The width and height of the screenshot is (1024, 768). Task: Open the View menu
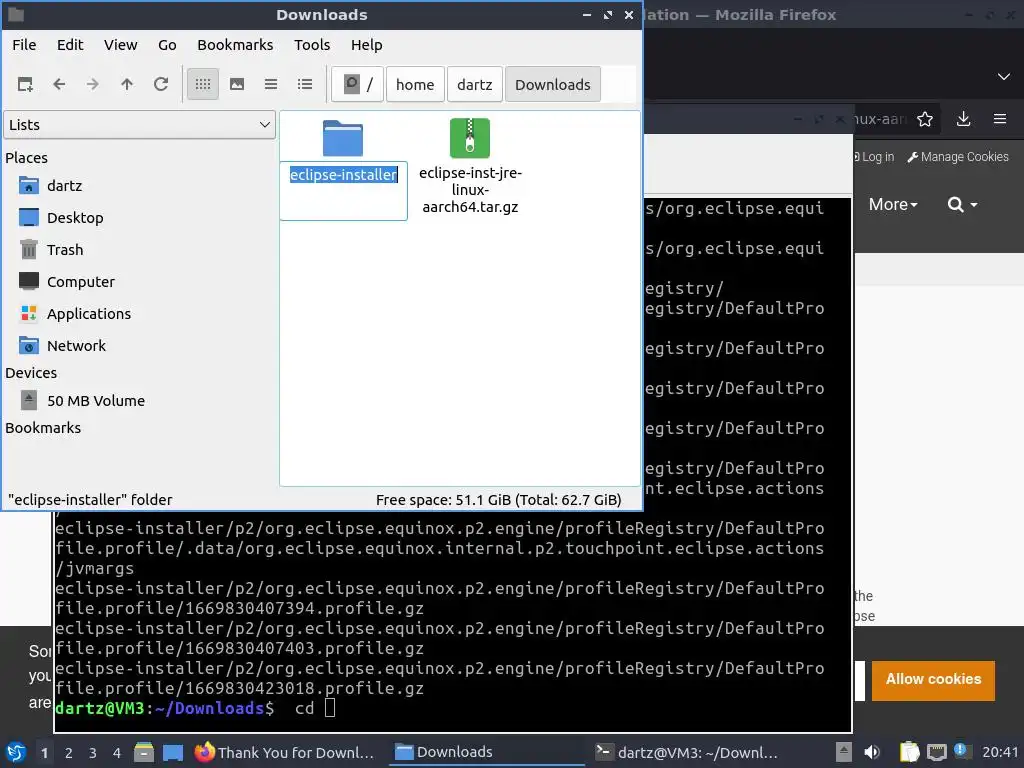(x=121, y=45)
